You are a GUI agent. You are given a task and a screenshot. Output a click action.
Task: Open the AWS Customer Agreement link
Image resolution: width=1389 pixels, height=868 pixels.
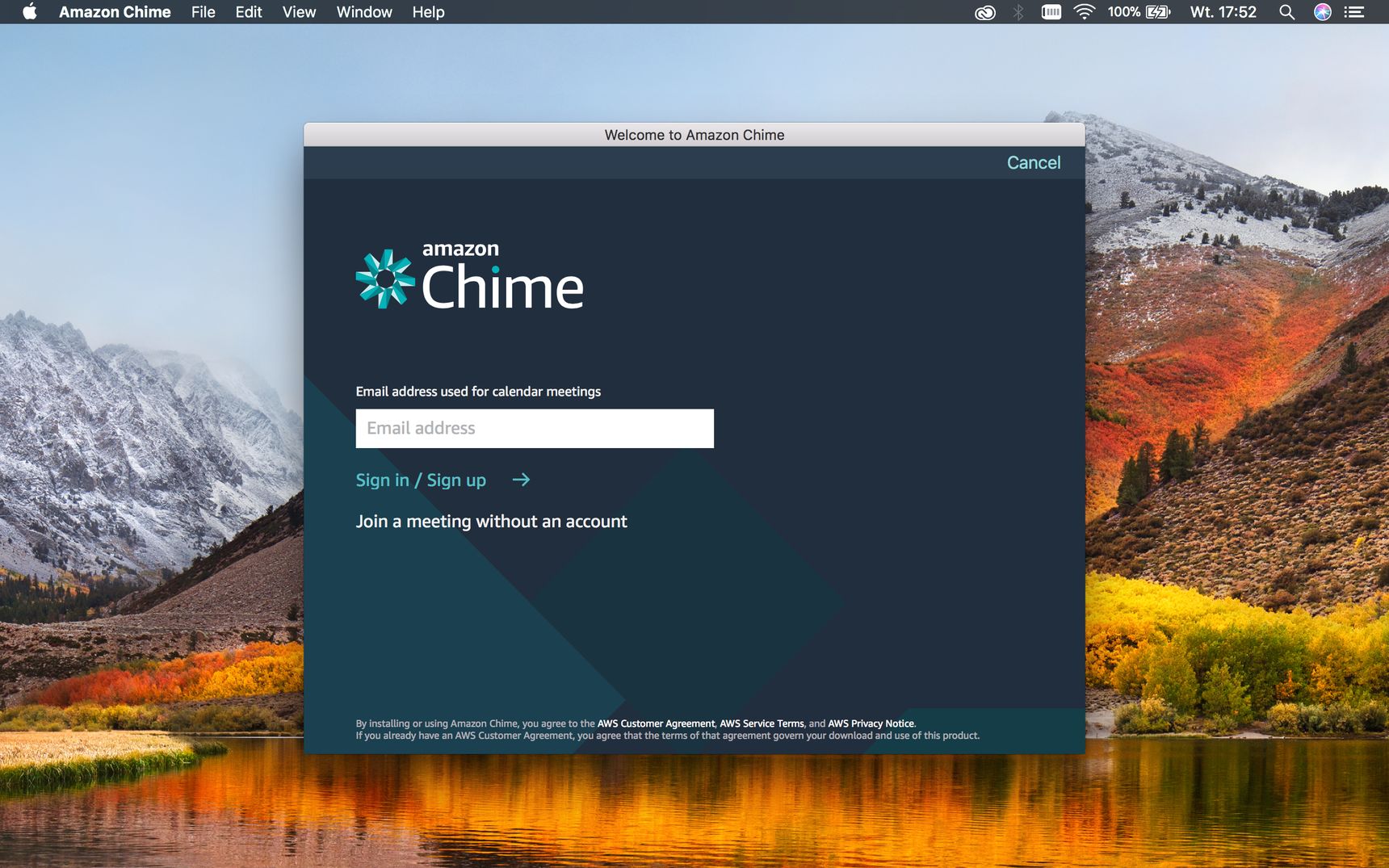click(x=656, y=723)
